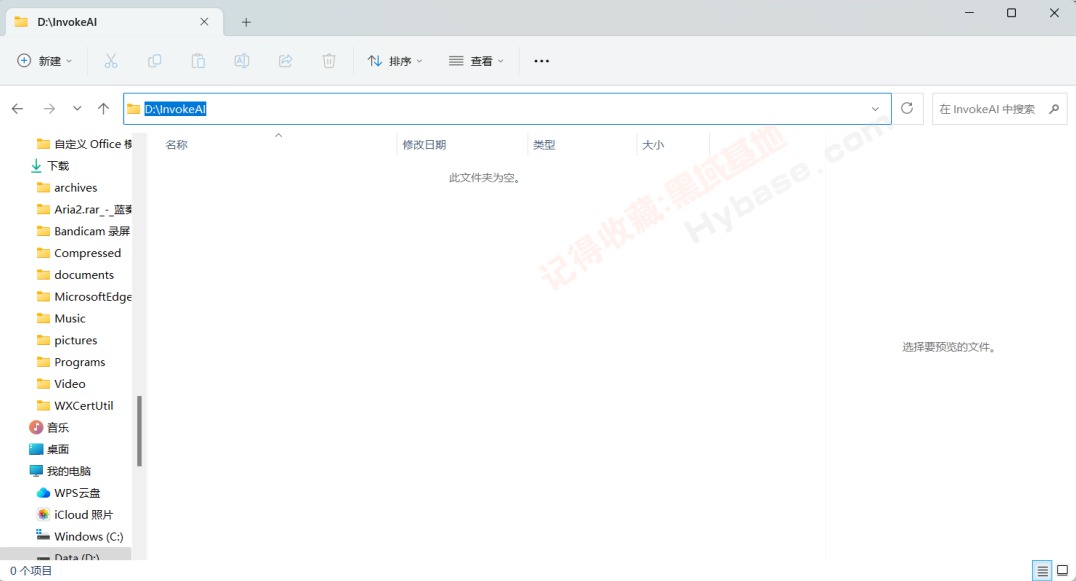Viewport: 1076px width, 581px height.
Task: Click the 0 个项目 status text
Action: click(x=31, y=571)
